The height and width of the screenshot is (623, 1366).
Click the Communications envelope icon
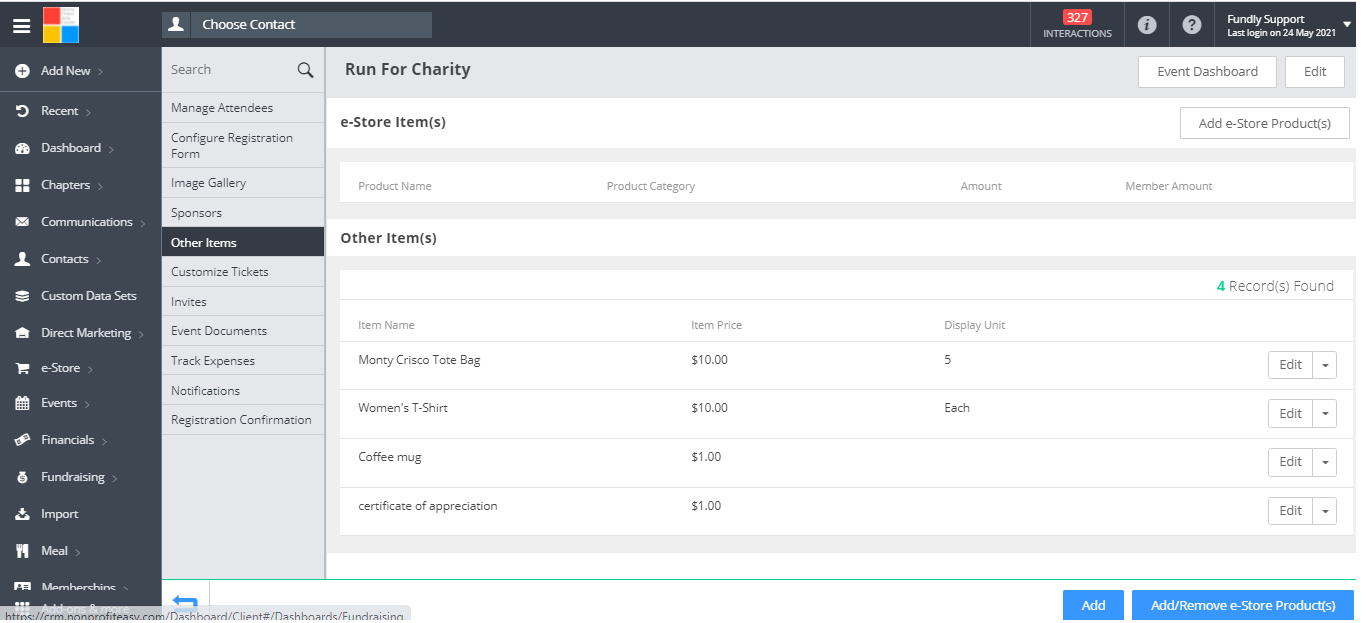(x=22, y=222)
